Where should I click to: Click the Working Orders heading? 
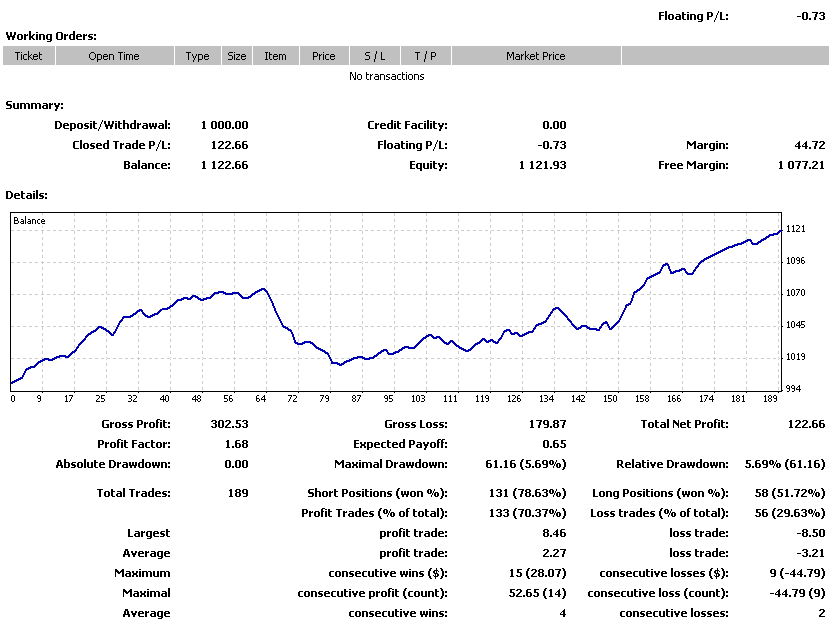click(51, 36)
